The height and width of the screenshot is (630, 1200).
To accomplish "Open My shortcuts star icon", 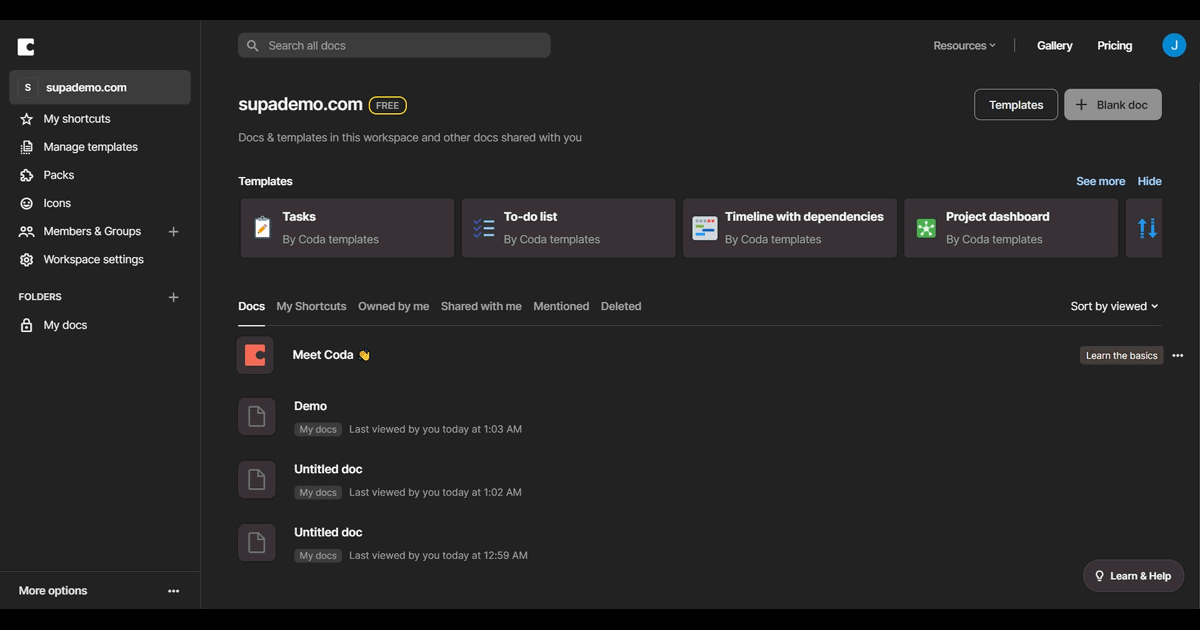I will 26,119.
